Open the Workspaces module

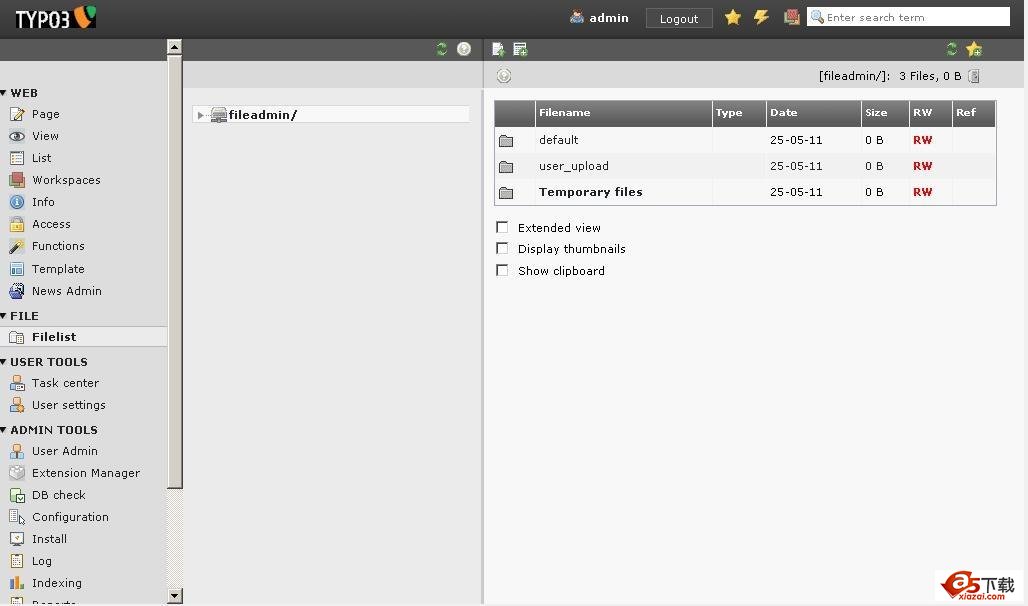pyautogui.click(x=66, y=180)
